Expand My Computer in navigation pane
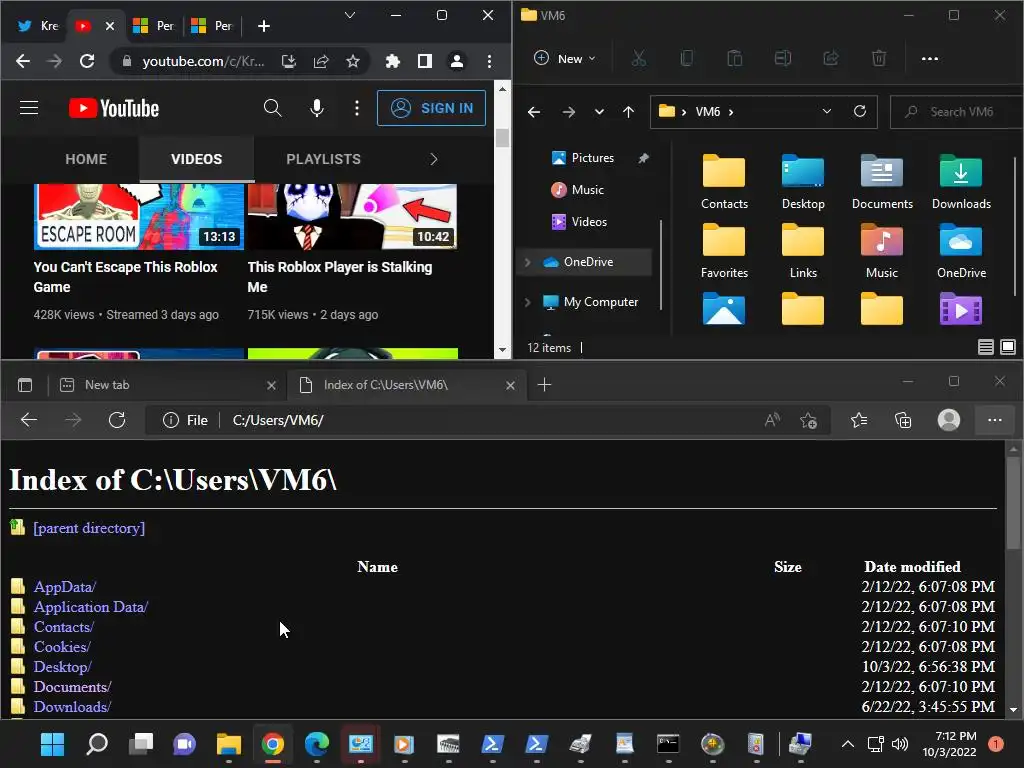This screenshot has height=768, width=1024. (x=528, y=302)
